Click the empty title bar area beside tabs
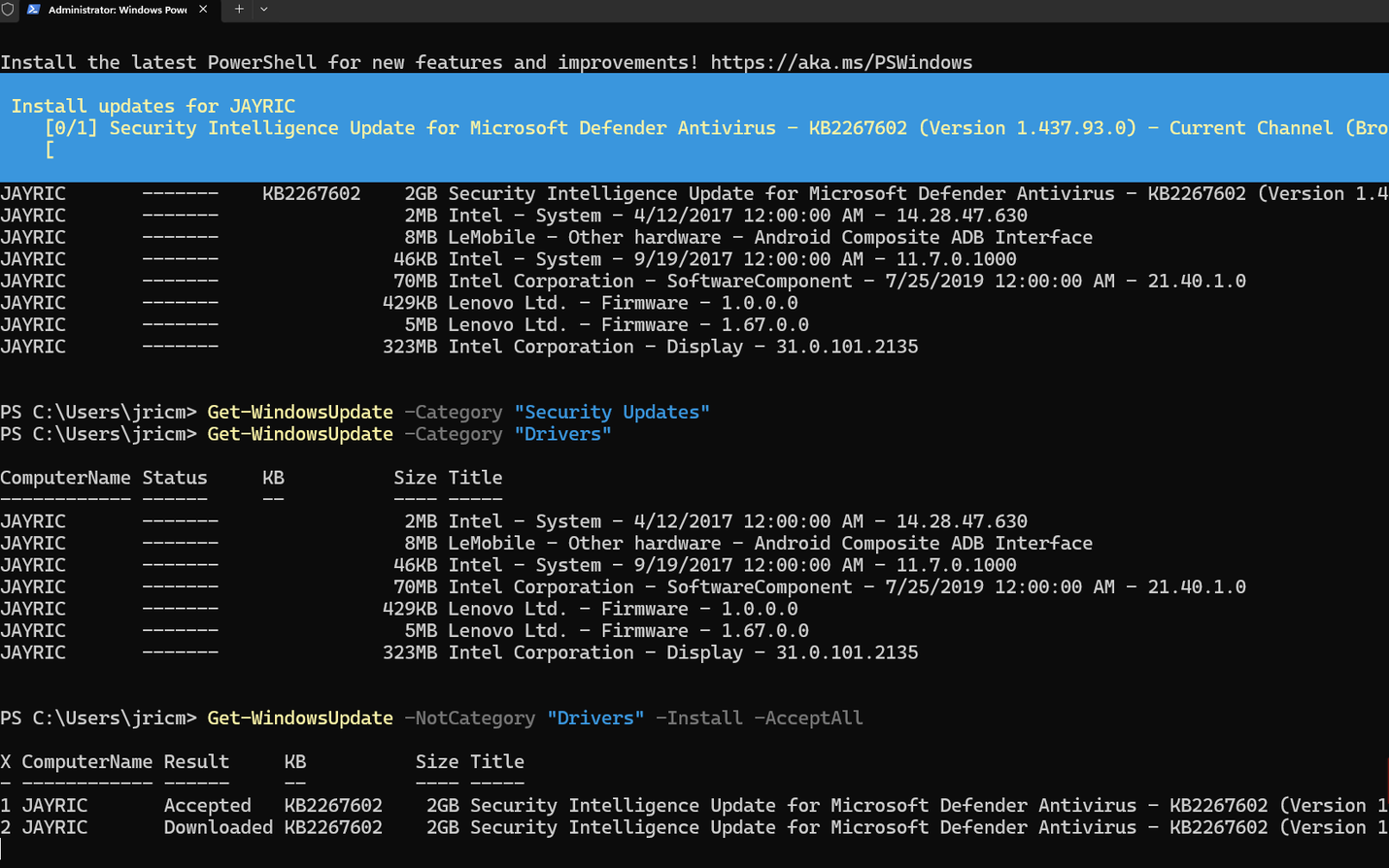 (777, 10)
